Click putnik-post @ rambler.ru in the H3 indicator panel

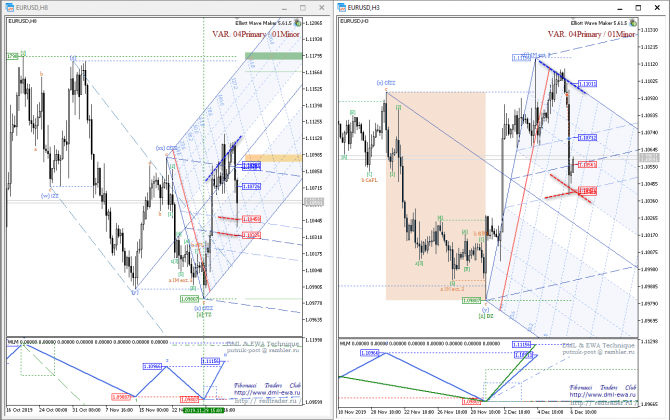598,352
